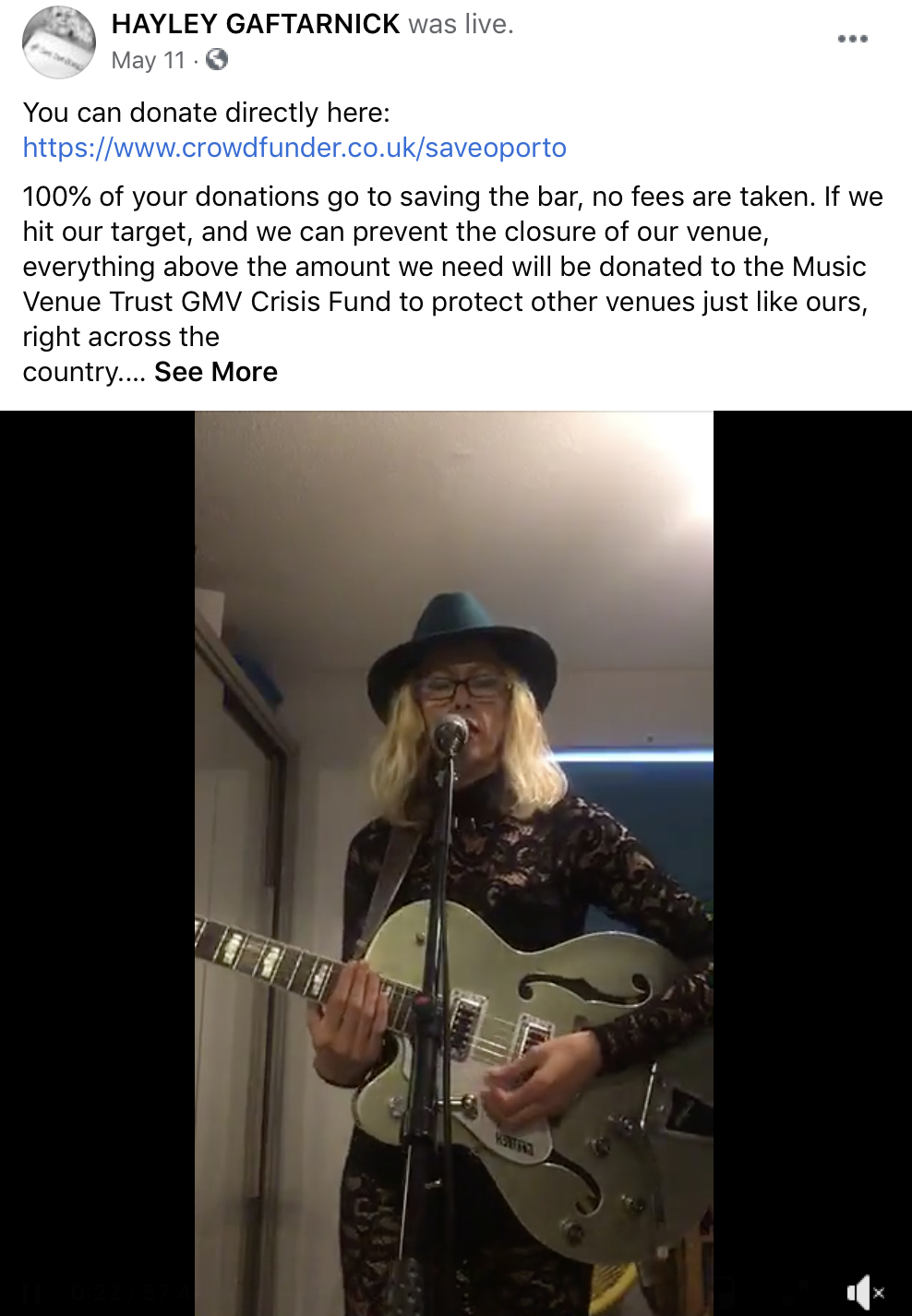The image size is (912, 1316).
Task: Expand the post with See More
Action: 216,372
